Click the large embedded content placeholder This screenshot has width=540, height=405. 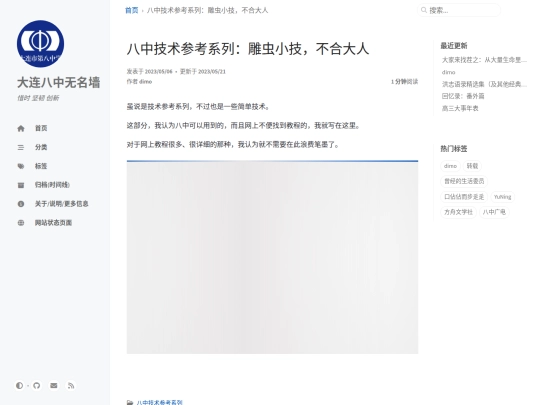tap(272, 257)
